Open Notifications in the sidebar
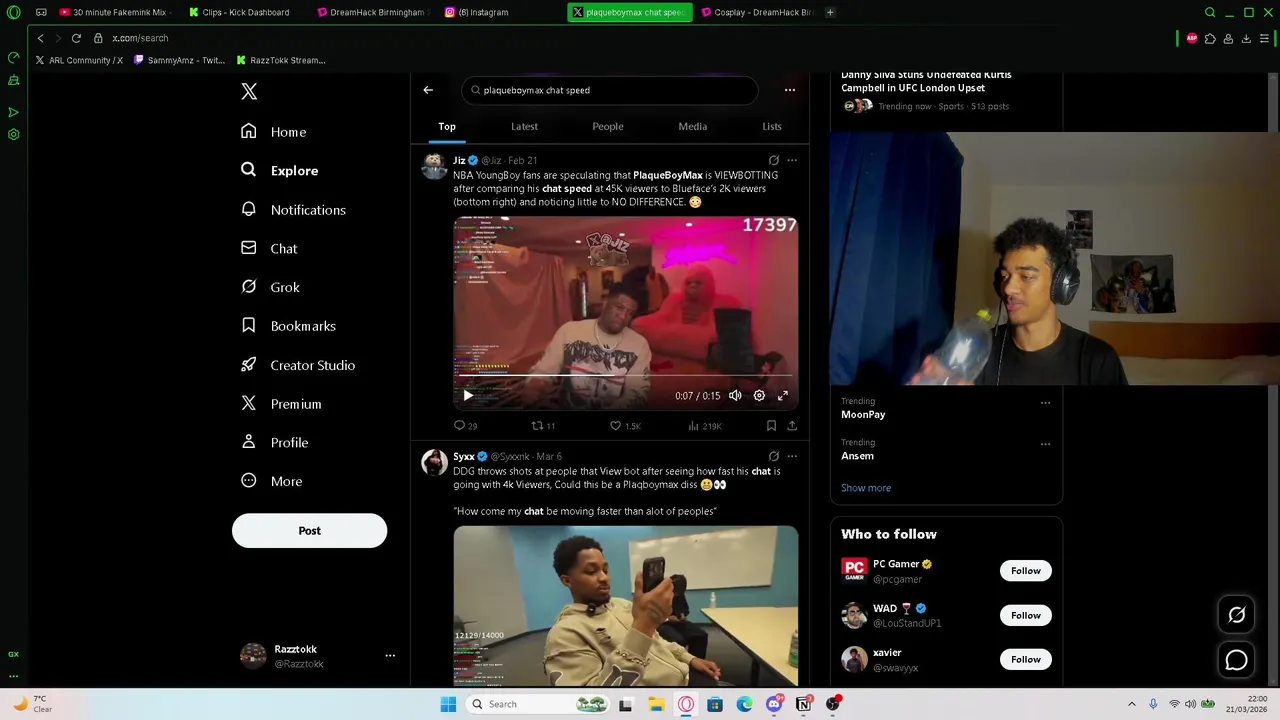Viewport: 1280px width, 720px height. coord(293,210)
